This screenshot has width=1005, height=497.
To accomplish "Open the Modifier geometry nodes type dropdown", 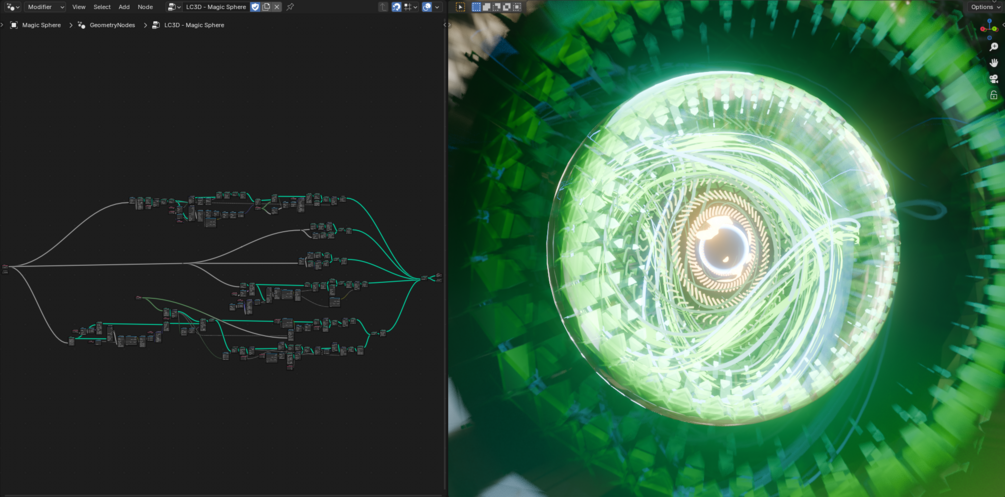I will pyautogui.click(x=45, y=6).
